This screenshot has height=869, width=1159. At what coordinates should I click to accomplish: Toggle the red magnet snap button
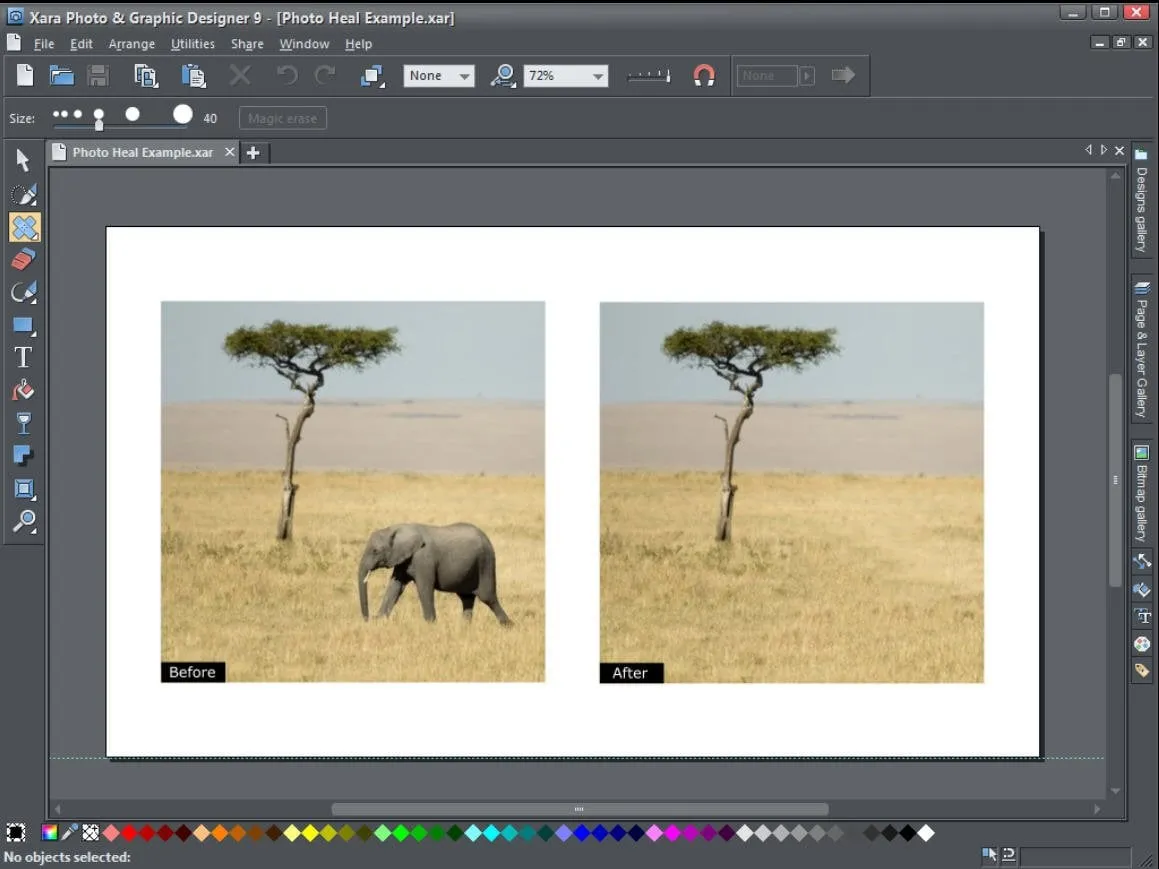point(704,76)
